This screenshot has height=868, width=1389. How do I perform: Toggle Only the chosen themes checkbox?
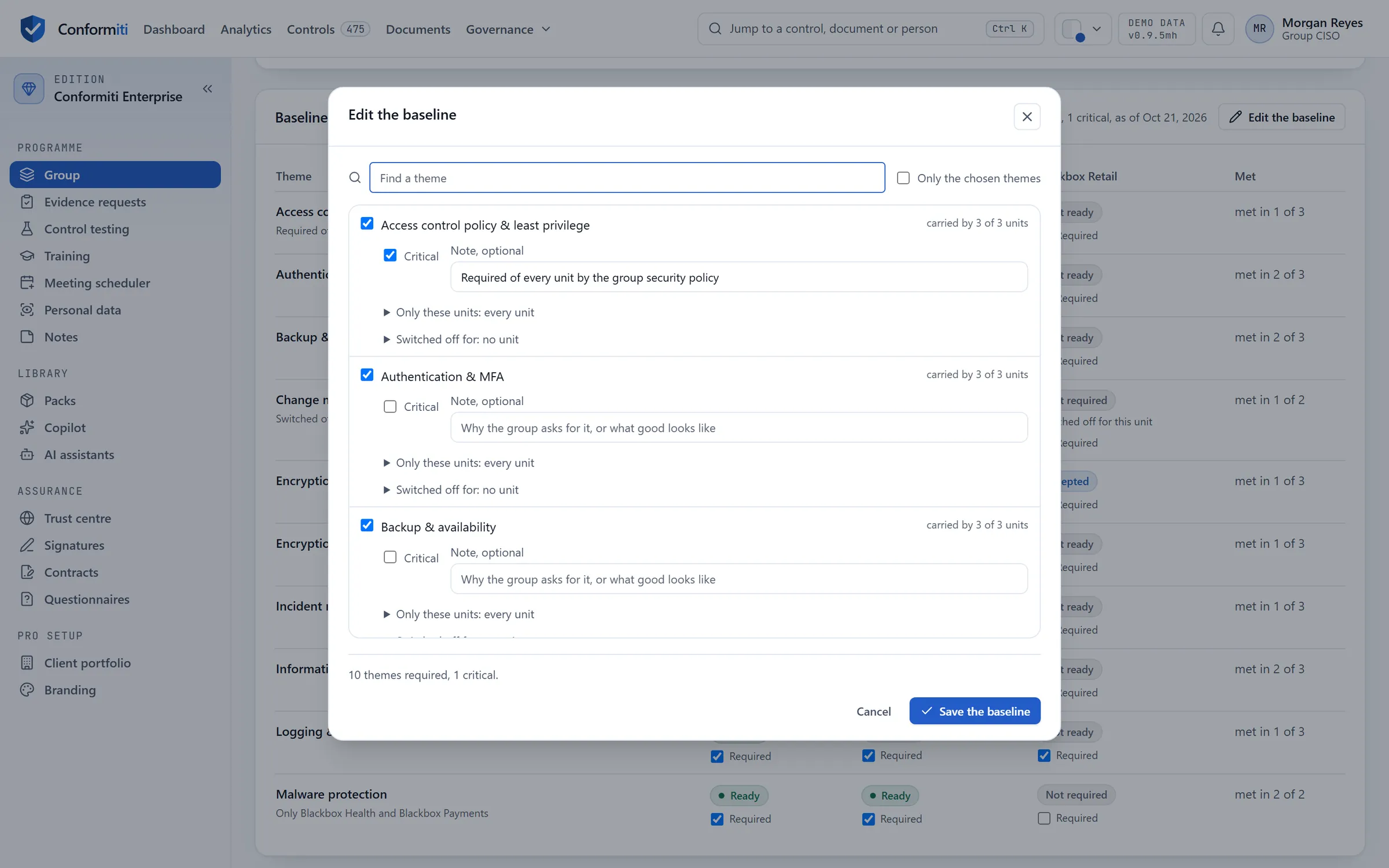tap(903, 178)
